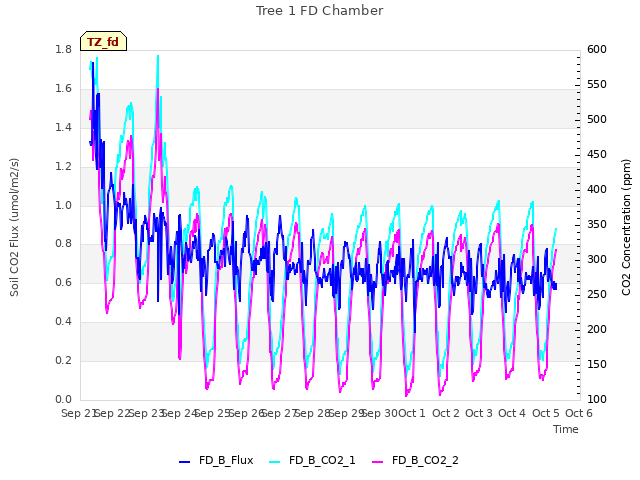Viewport: 640px width, 480px height.
Task: Click the 0.8 left axis tick label
Action: [64, 244]
